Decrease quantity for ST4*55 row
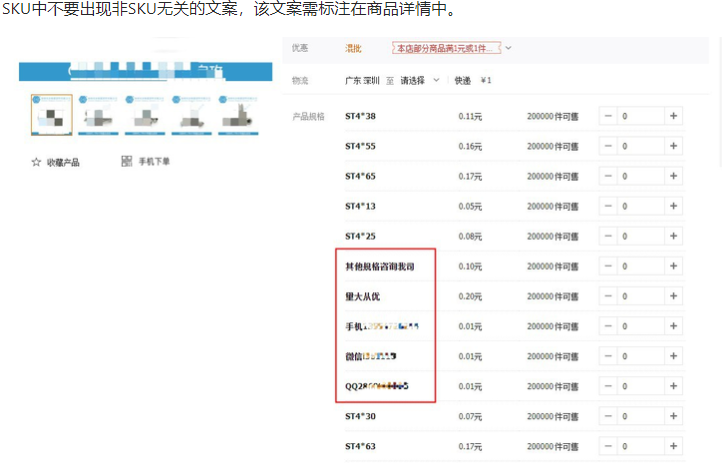The width and height of the screenshot is (722, 463). 608,146
